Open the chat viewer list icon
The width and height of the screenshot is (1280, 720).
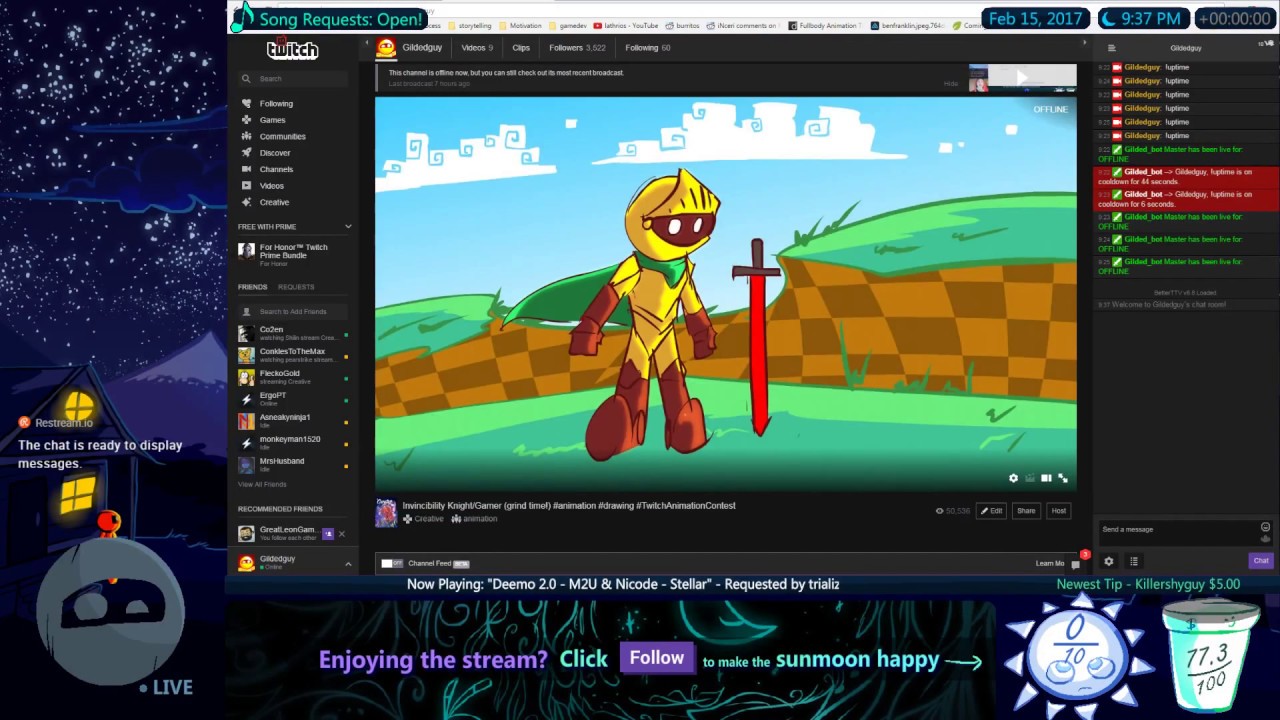tap(1134, 562)
